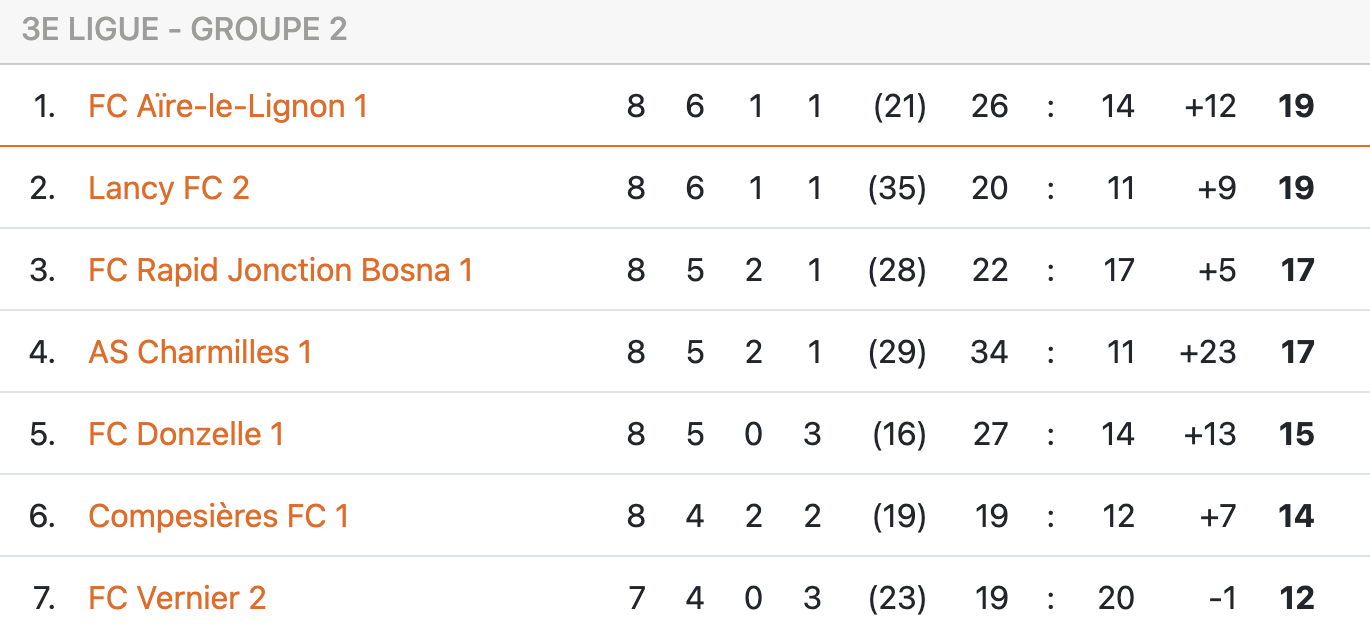Click the (35) value in Lancy FC 2's row
The image size is (1370, 634).
(897, 188)
